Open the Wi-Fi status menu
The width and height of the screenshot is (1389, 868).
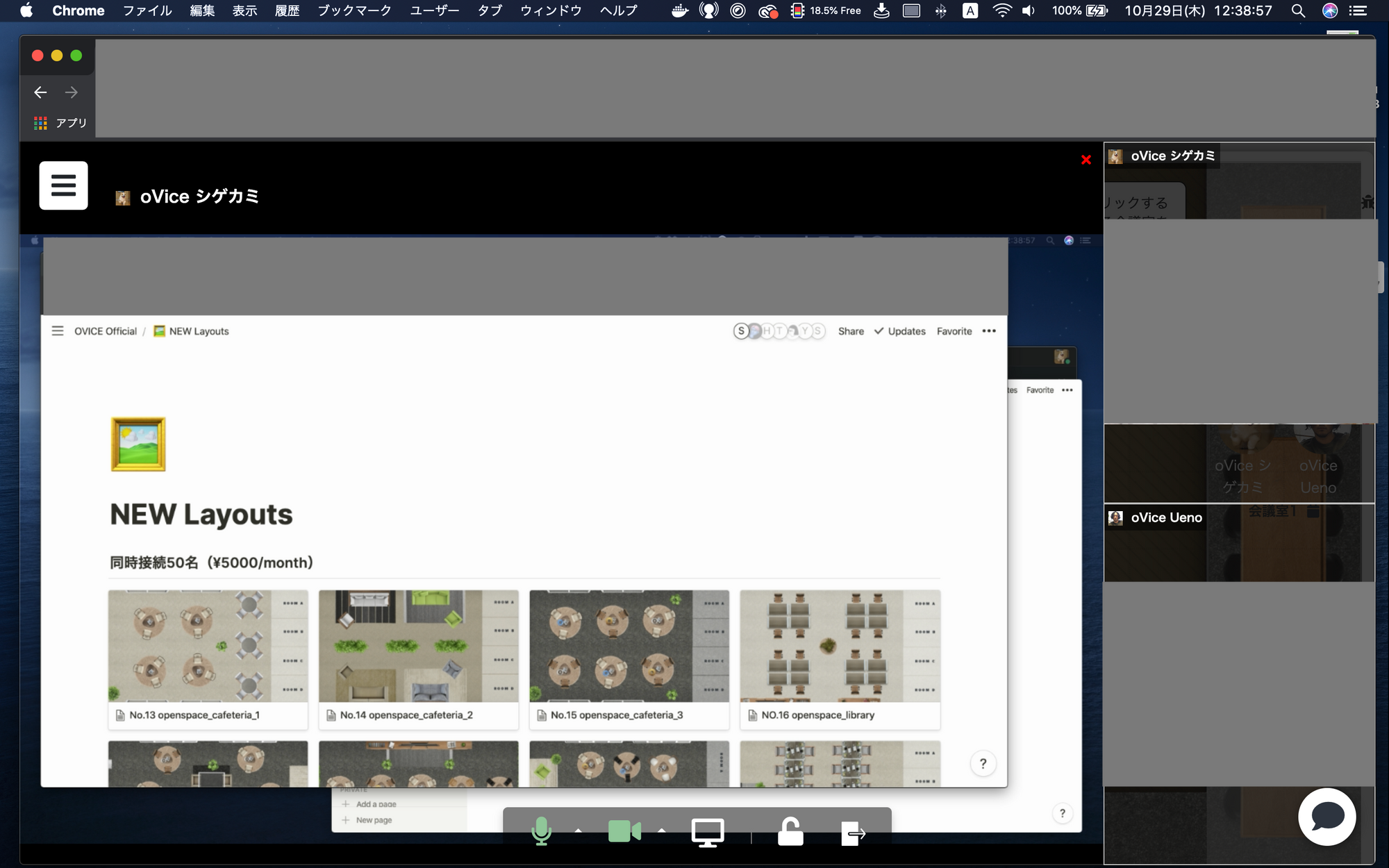click(x=1001, y=10)
